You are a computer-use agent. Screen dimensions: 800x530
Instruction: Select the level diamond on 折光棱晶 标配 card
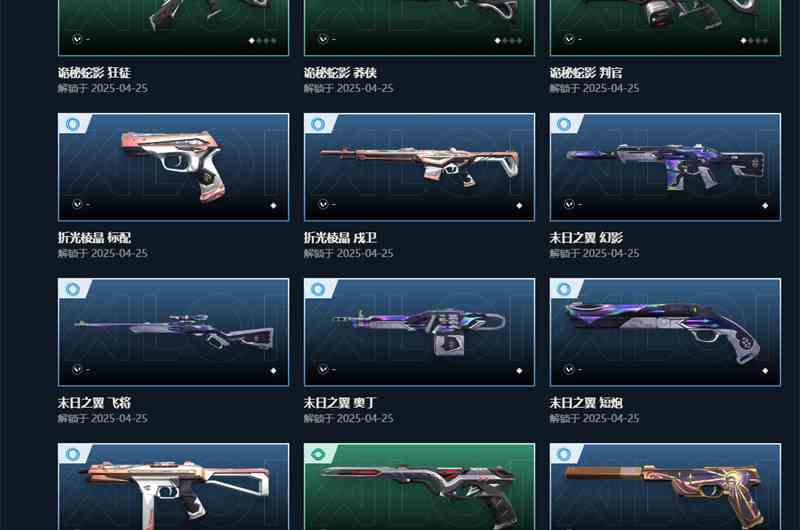coord(273,206)
